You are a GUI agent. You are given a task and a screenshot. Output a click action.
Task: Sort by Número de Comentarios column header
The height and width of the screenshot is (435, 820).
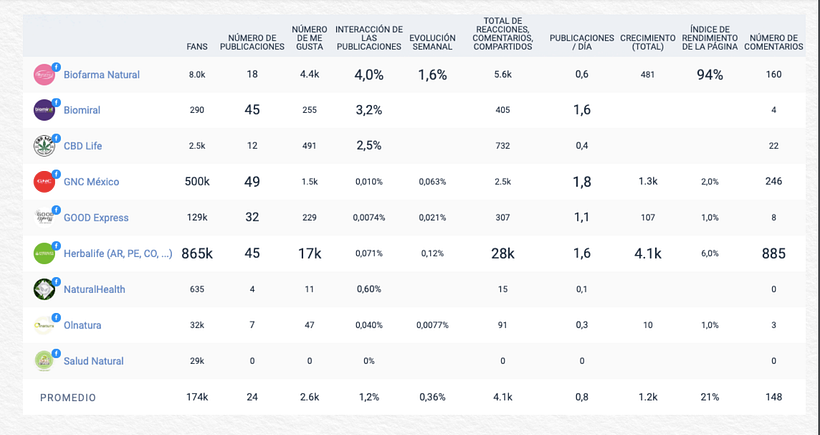pyautogui.click(x=775, y=42)
